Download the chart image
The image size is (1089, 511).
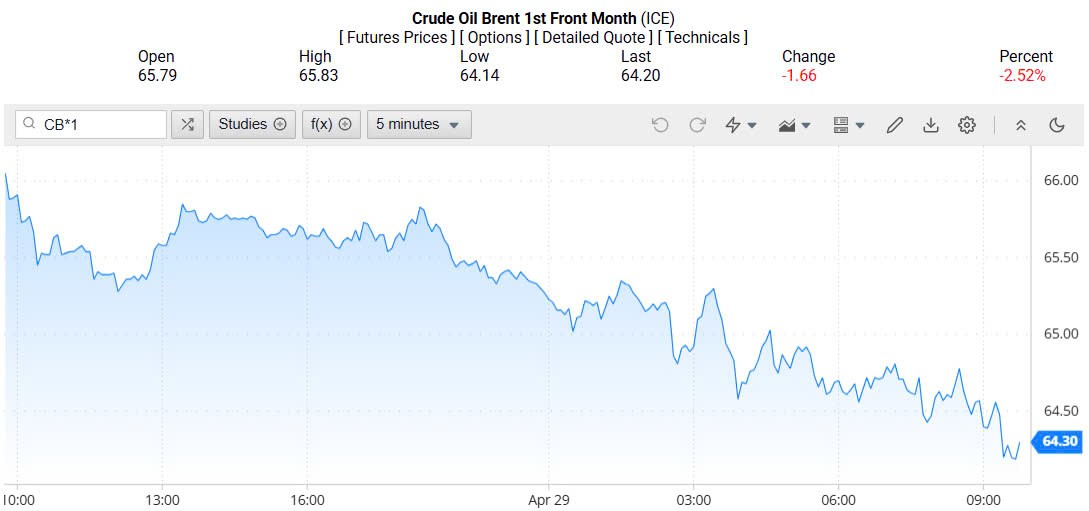pyautogui.click(x=931, y=125)
